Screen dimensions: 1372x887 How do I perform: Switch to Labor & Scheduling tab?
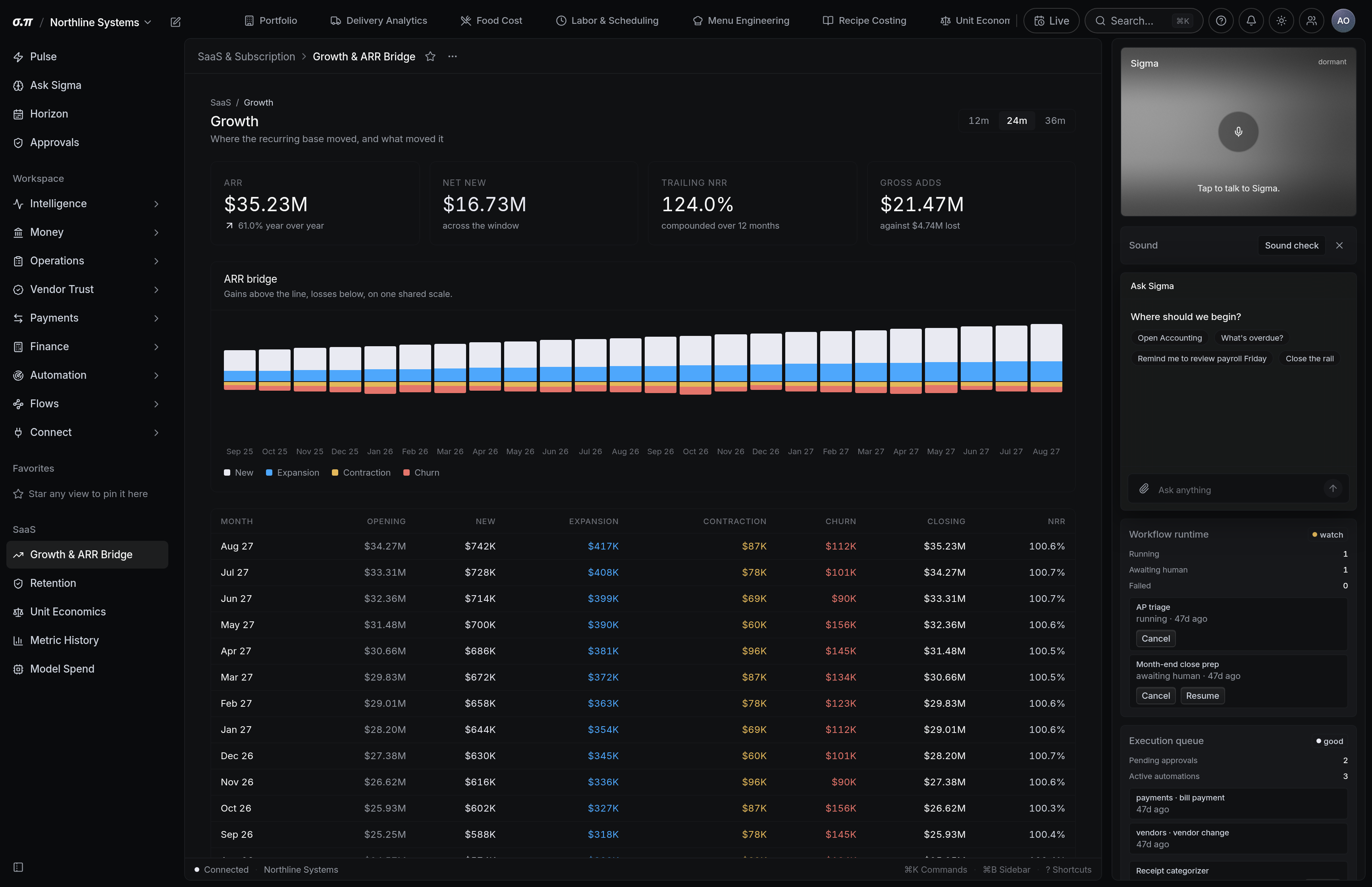point(607,21)
